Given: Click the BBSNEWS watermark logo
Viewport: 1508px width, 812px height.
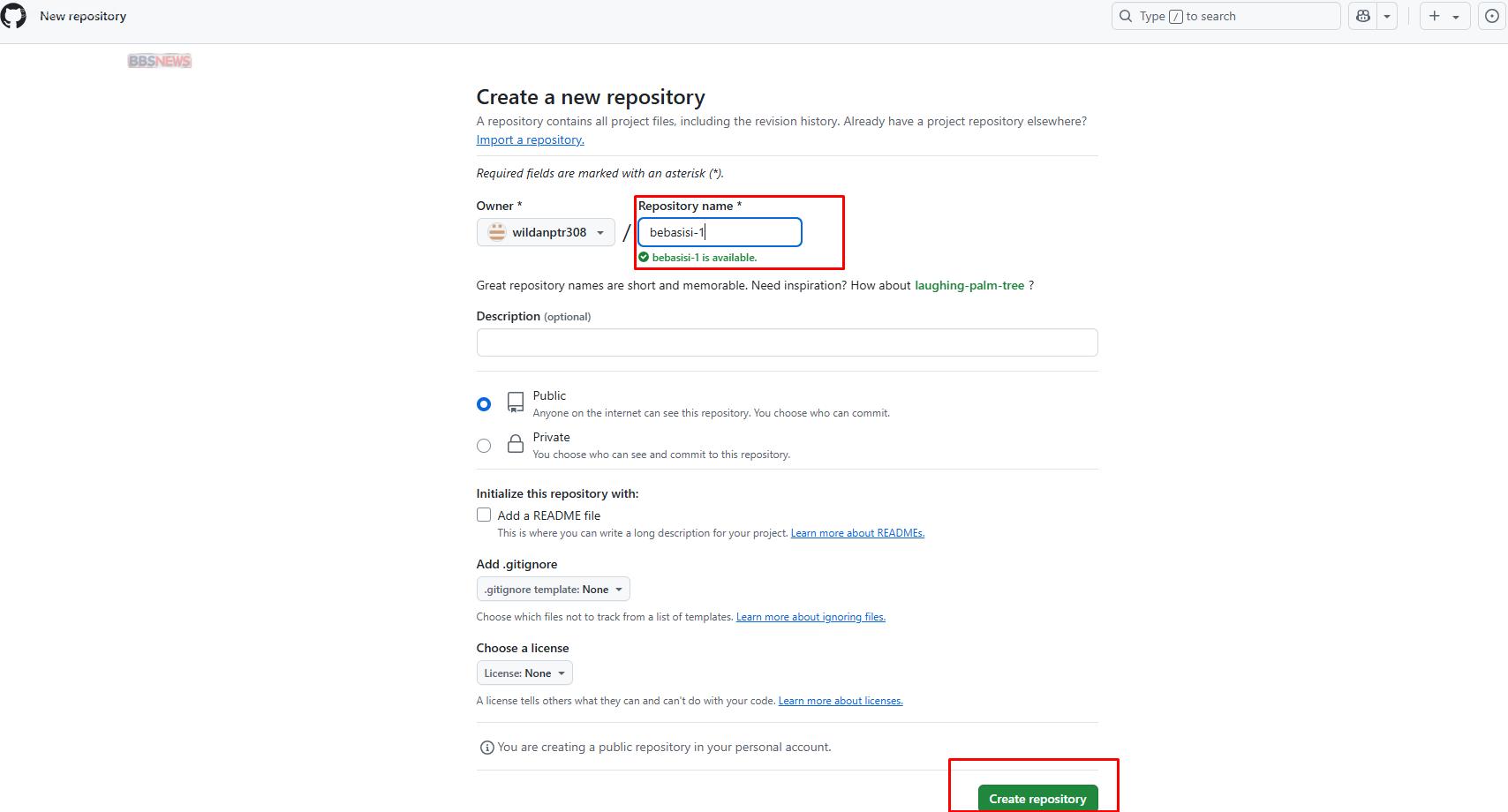Looking at the screenshot, I should pyautogui.click(x=160, y=61).
